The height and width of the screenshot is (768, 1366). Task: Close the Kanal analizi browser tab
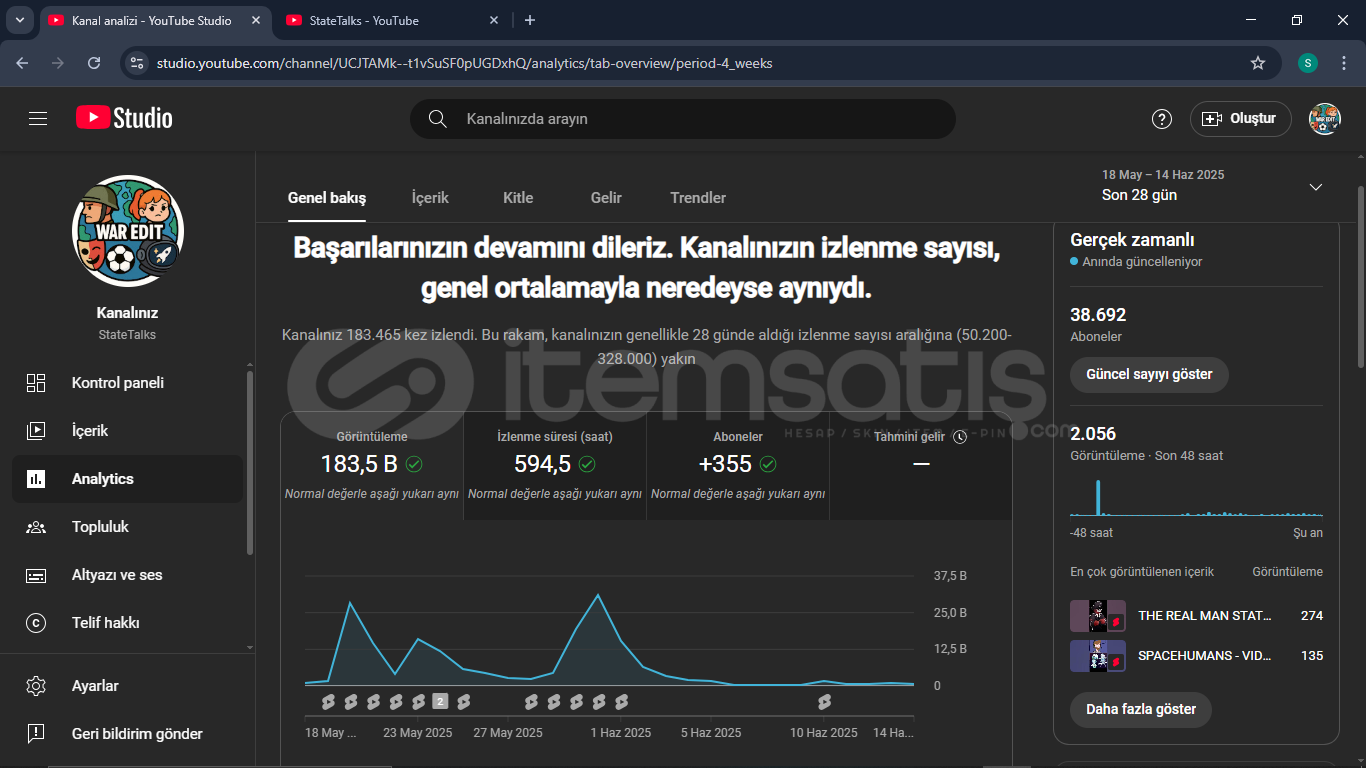click(254, 20)
